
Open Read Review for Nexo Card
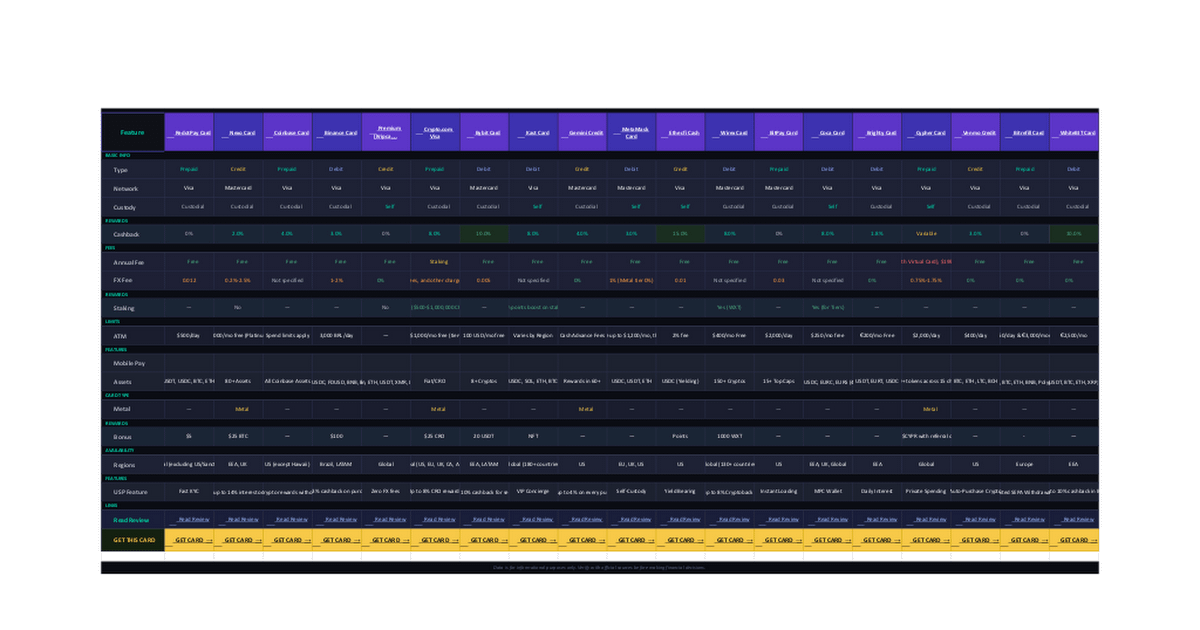coord(242,519)
